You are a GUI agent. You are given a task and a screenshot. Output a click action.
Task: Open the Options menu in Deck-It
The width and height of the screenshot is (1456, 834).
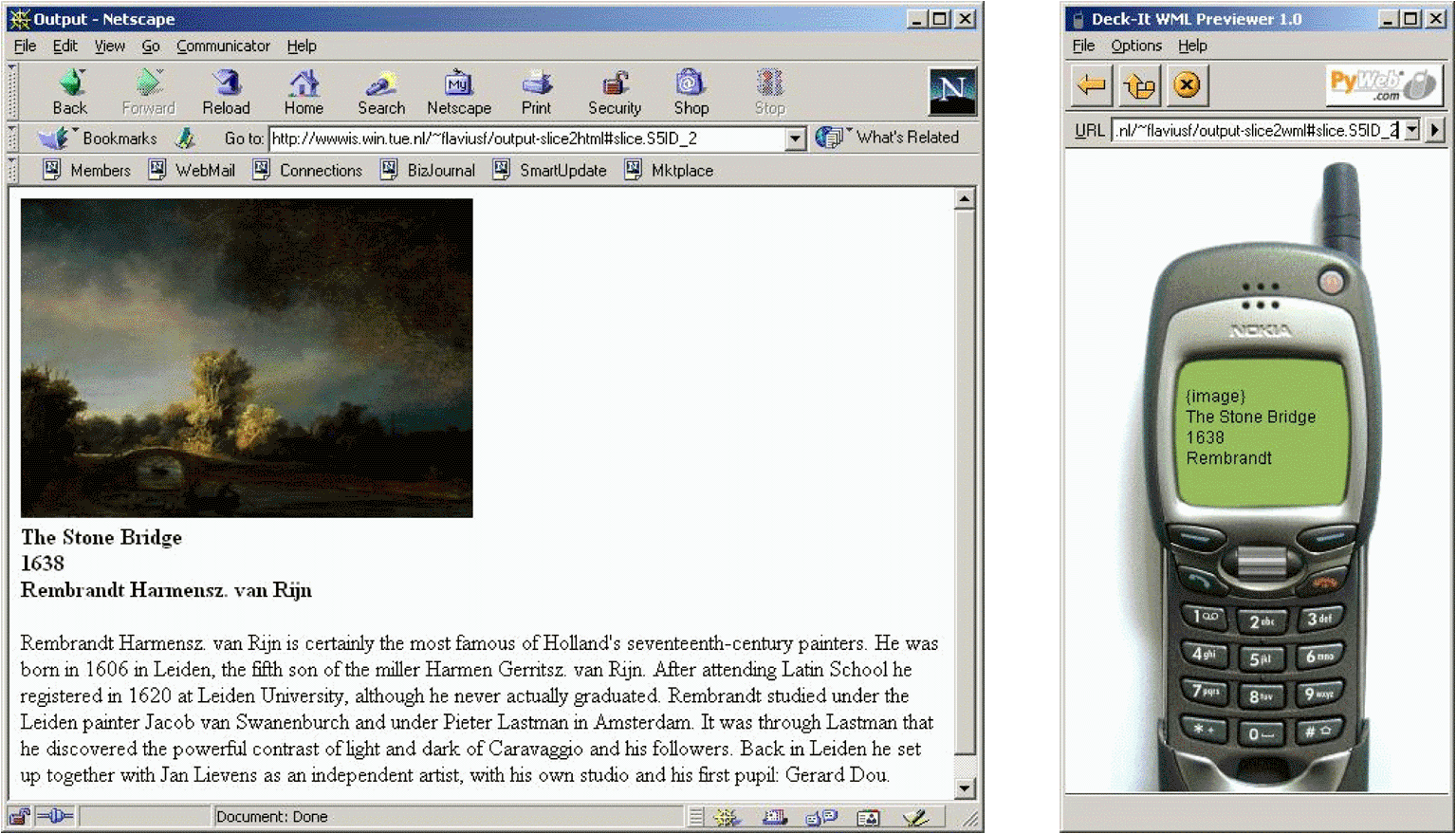1135,46
